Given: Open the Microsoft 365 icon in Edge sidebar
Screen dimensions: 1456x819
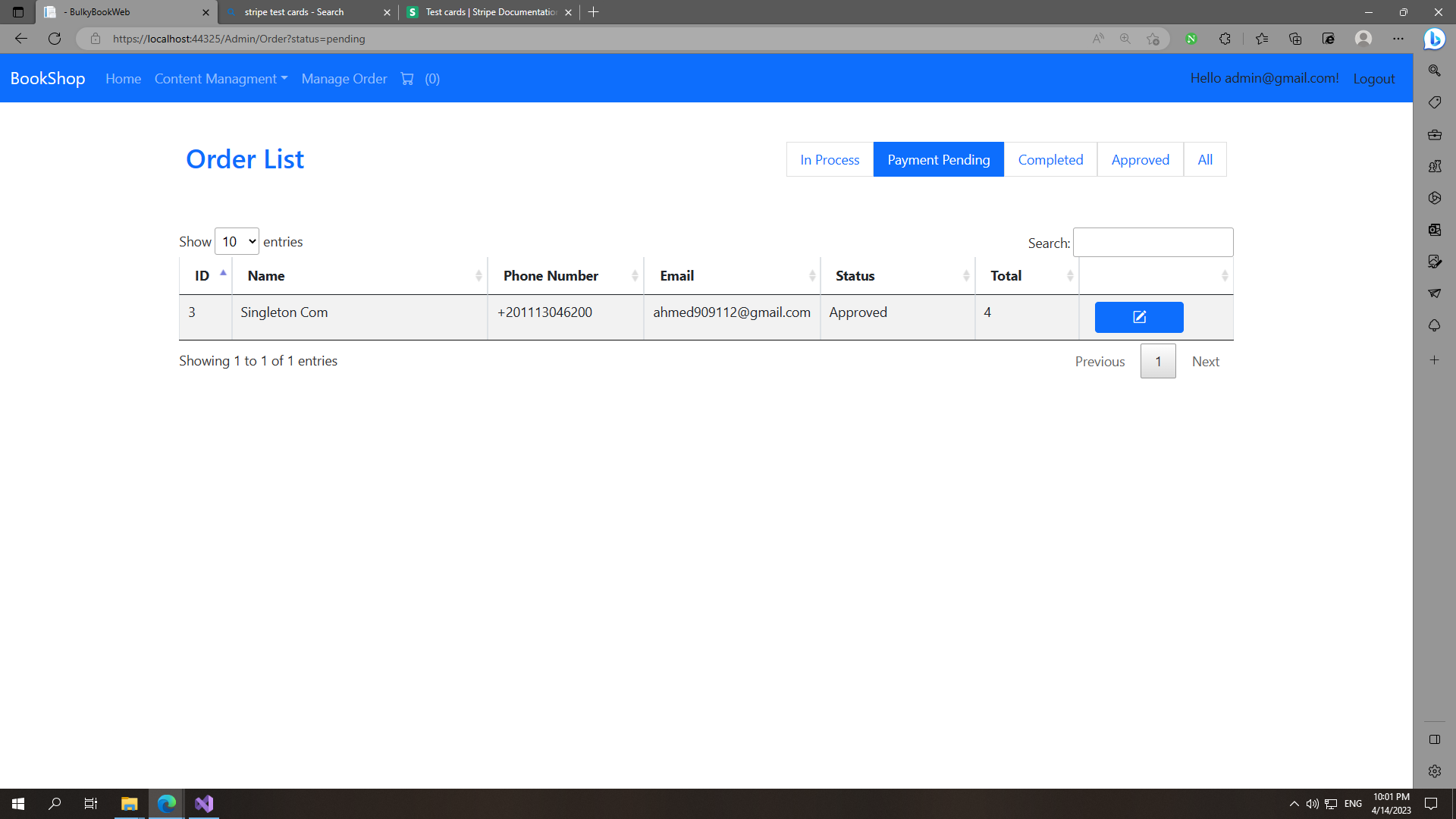Looking at the screenshot, I should (1435, 134).
